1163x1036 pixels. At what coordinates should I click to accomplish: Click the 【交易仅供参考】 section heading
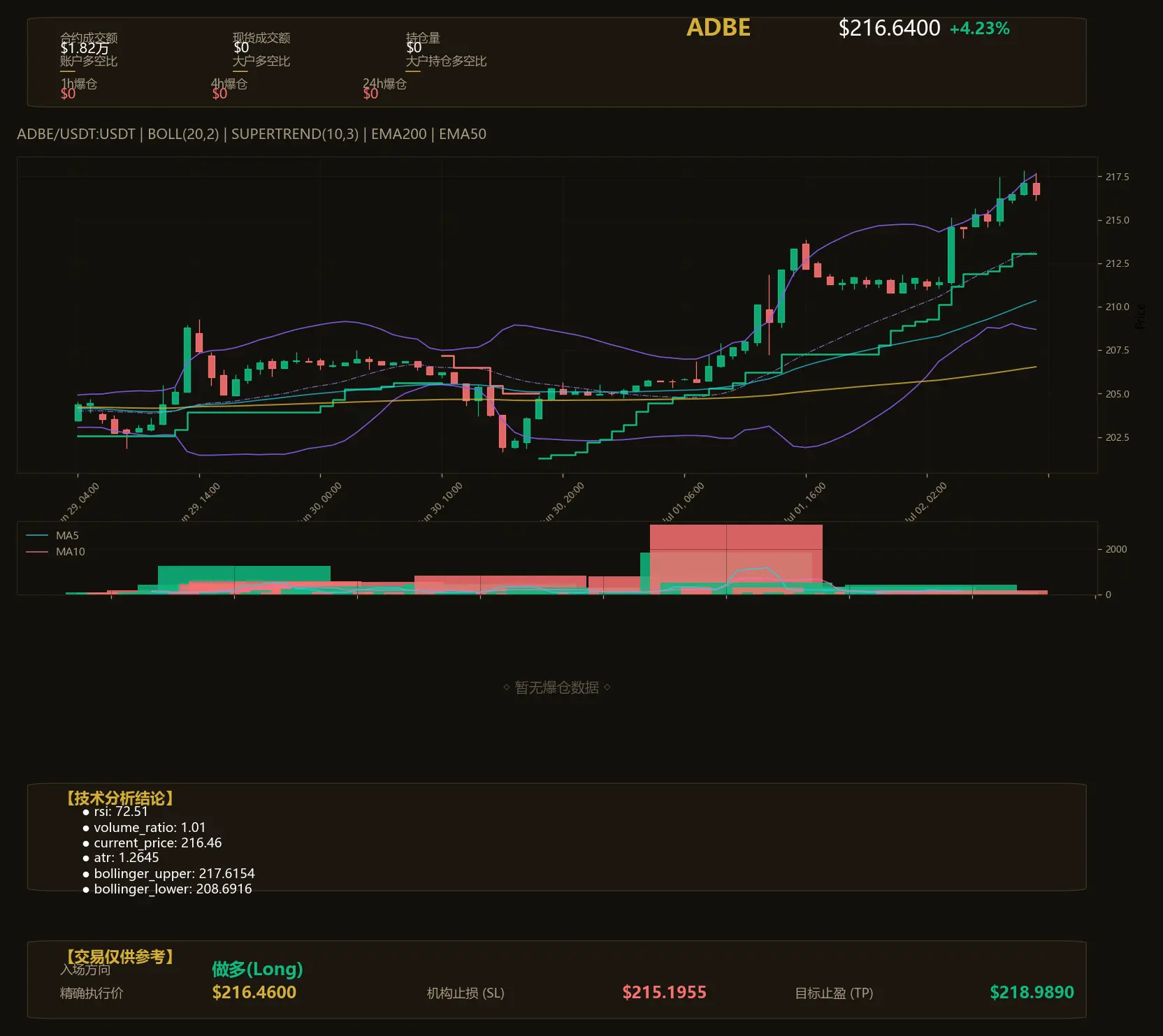(x=119, y=956)
